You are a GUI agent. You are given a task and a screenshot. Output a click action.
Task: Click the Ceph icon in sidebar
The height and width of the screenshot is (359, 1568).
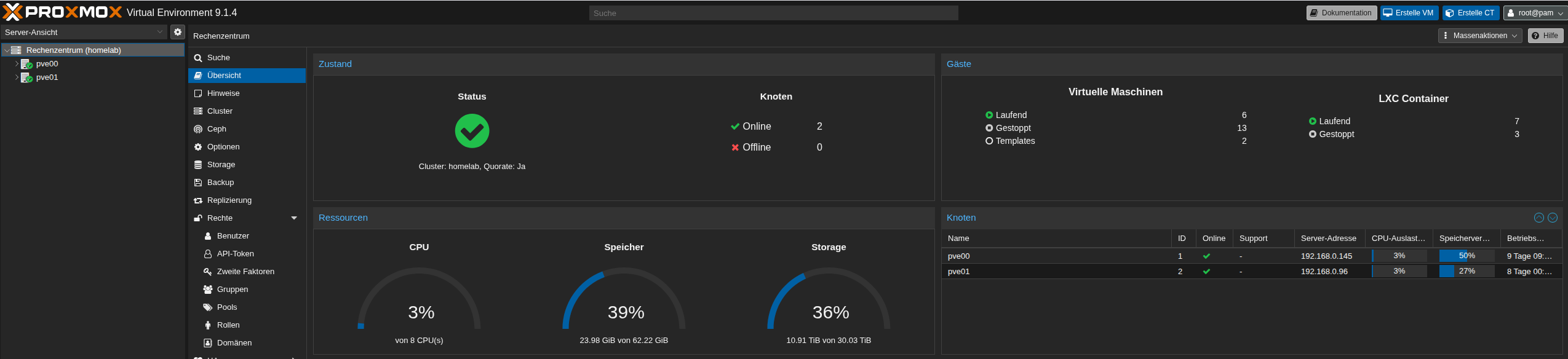(x=198, y=129)
